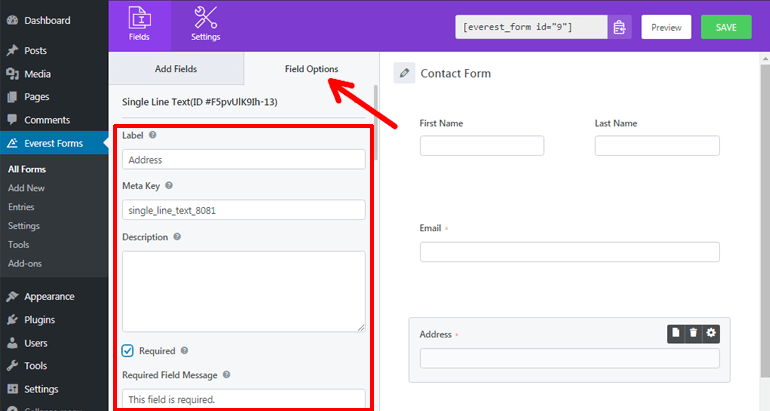Screen dimensions: 770x411
Task: Go to the Media menu link
Action: pos(37,74)
